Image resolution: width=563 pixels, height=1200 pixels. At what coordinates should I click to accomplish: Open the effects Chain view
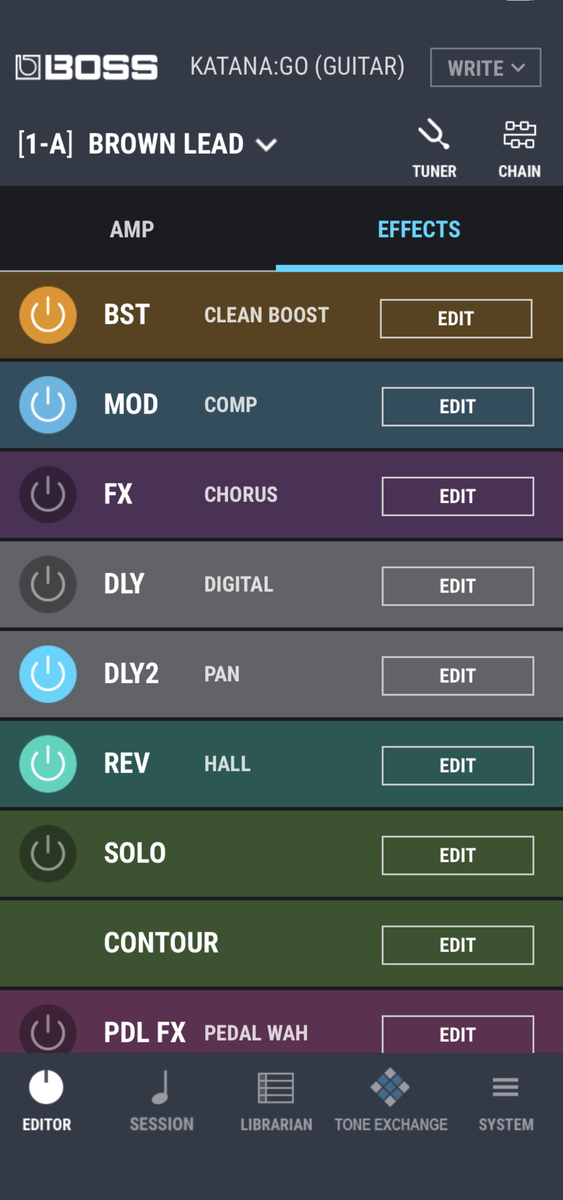pyautogui.click(x=519, y=149)
